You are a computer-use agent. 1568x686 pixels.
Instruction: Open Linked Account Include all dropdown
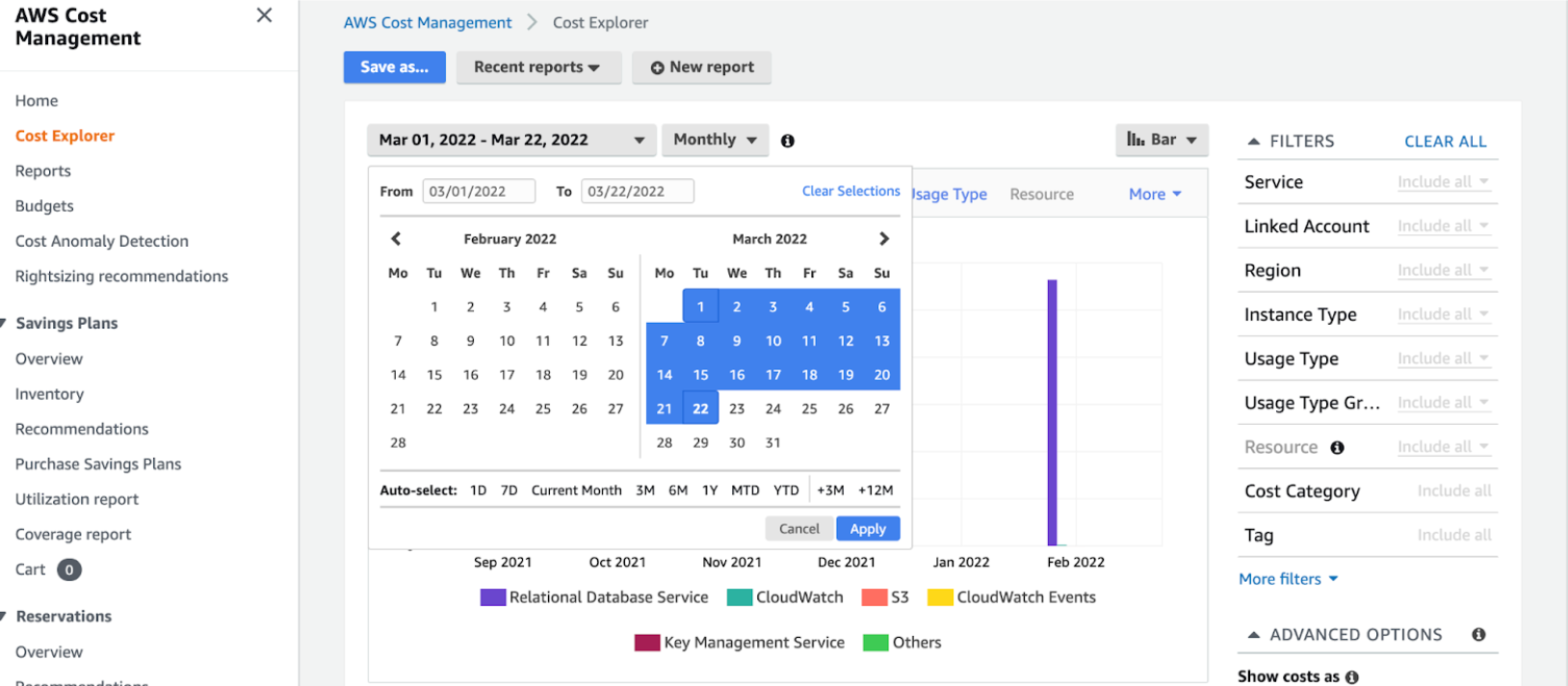coord(1444,226)
